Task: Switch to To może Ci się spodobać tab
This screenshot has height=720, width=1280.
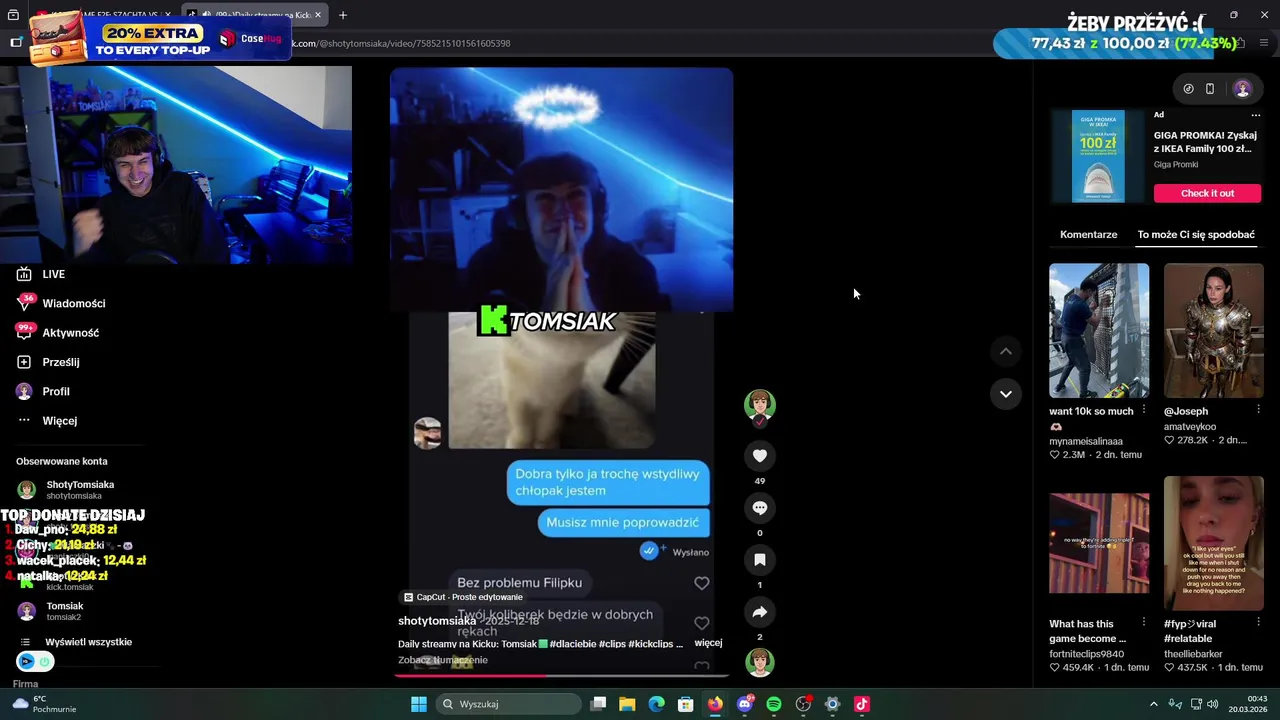Action: pos(1196,234)
